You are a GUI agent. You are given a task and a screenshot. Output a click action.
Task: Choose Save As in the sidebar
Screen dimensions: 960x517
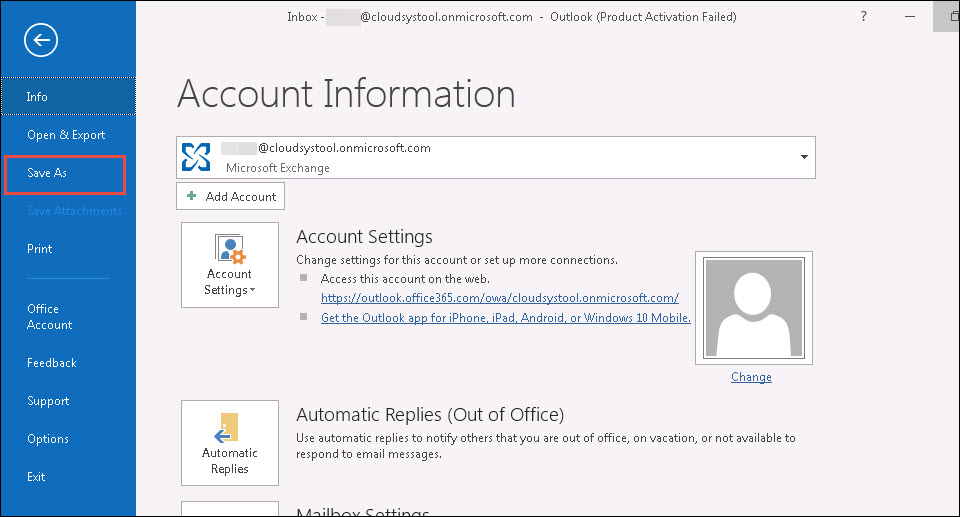[65, 173]
